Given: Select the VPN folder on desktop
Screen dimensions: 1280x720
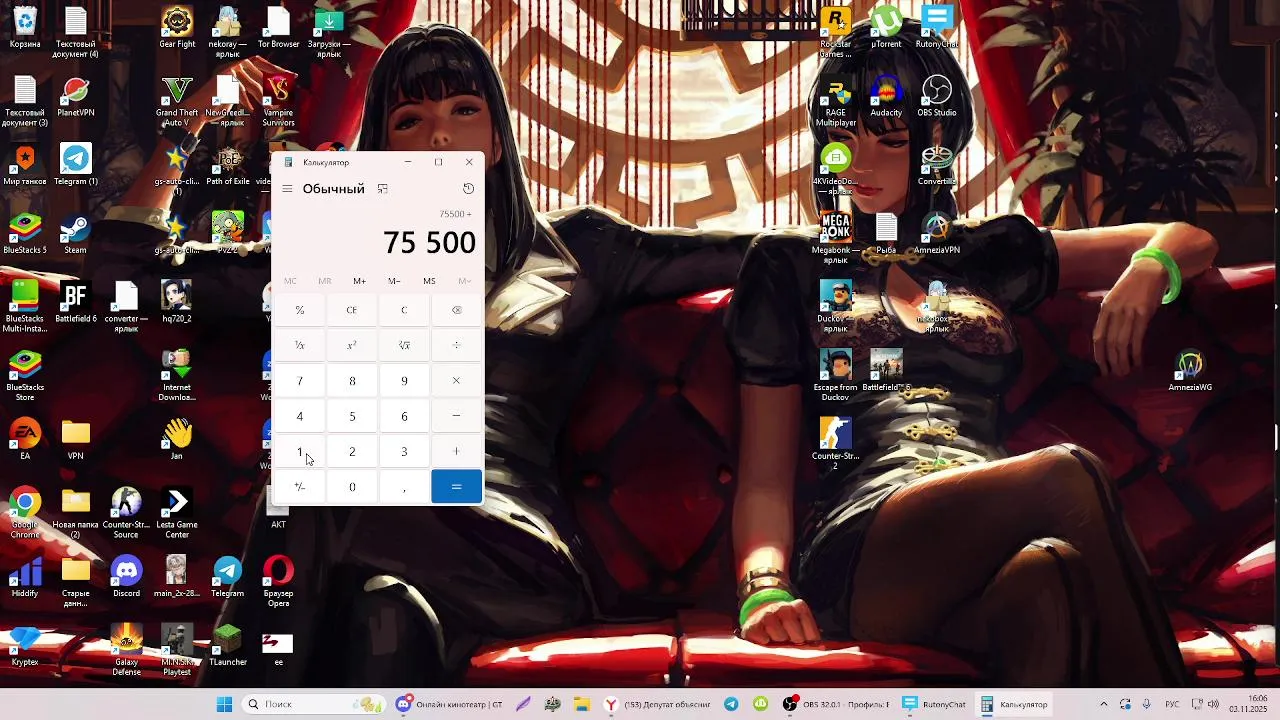Looking at the screenshot, I should tap(76, 440).
